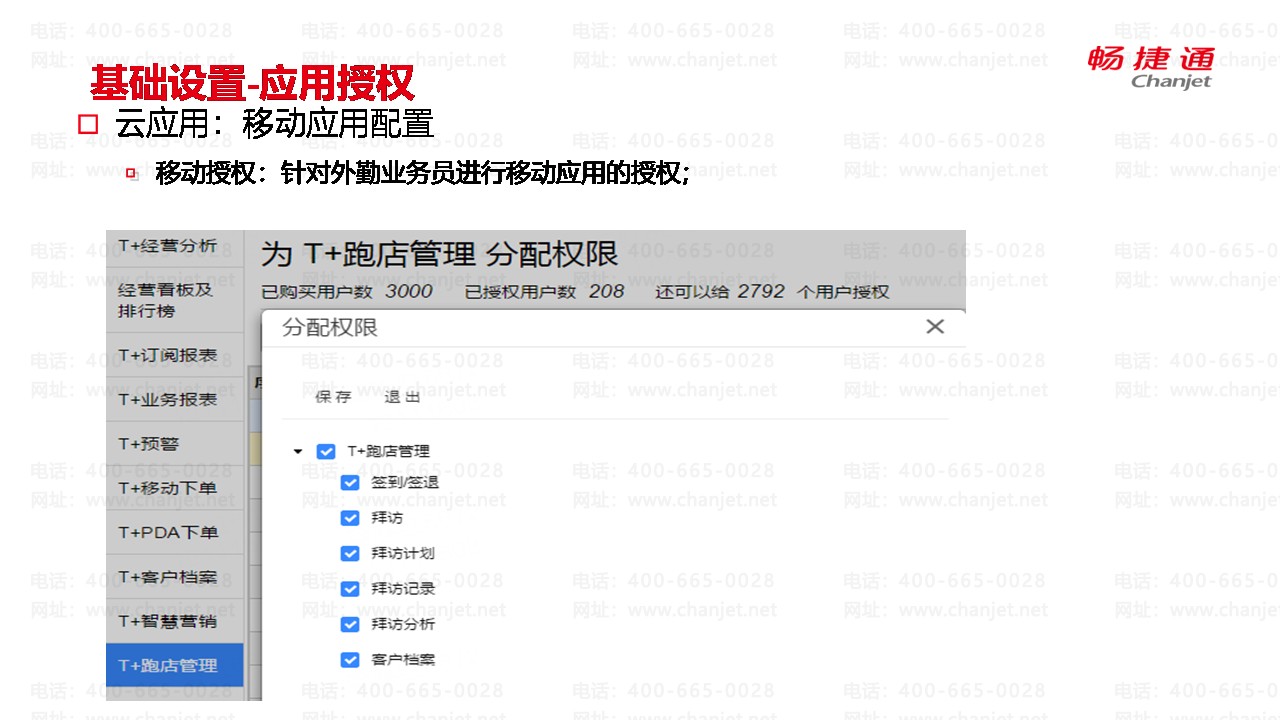Click the 客户档案 tree label
This screenshot has height=720, width=1280.
[x=403, y=659]
